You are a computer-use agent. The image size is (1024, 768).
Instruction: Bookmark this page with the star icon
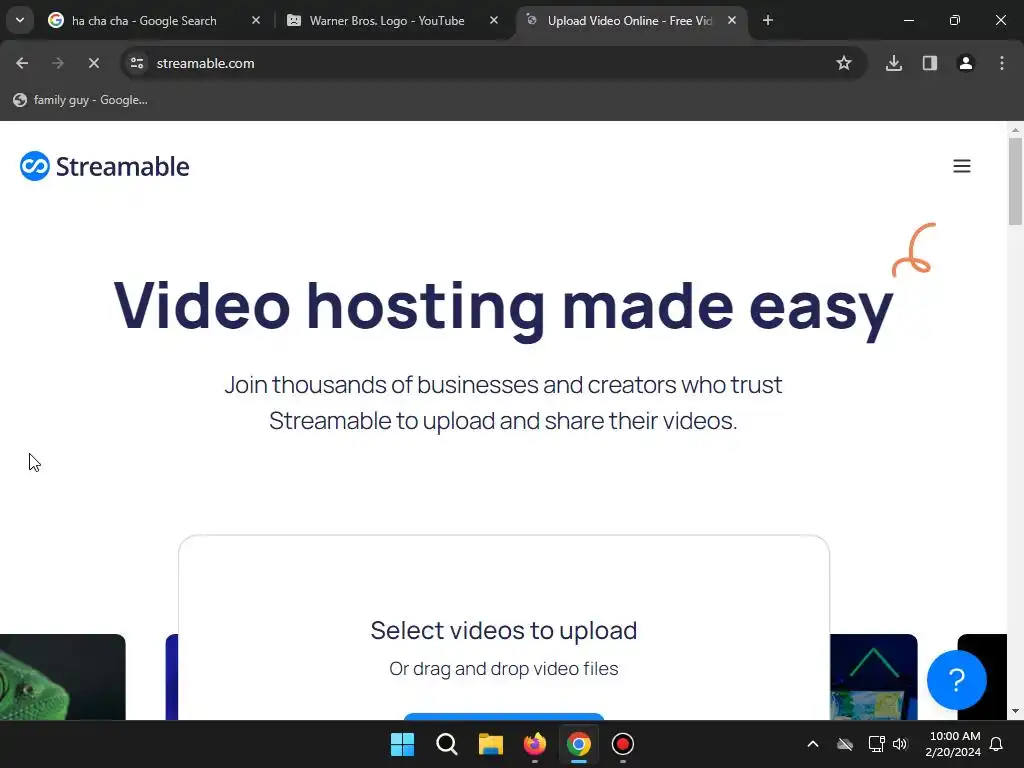(x=844, y=63)
